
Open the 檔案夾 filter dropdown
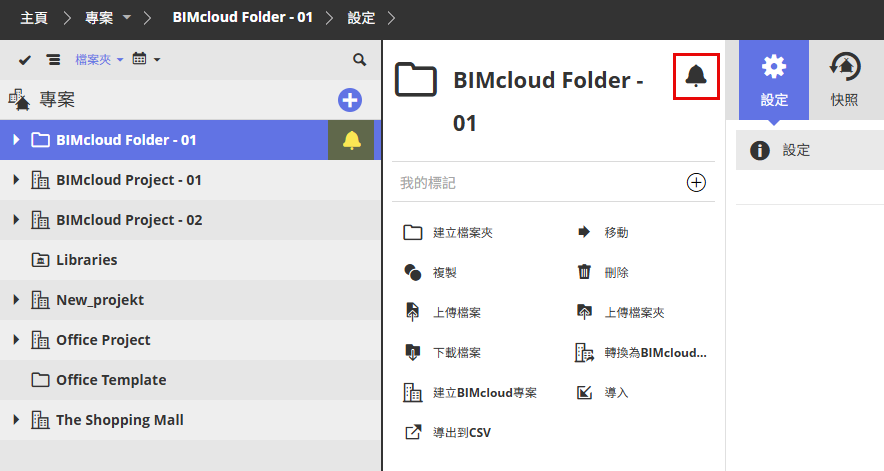pyautogui.click(x=99, y=59)
